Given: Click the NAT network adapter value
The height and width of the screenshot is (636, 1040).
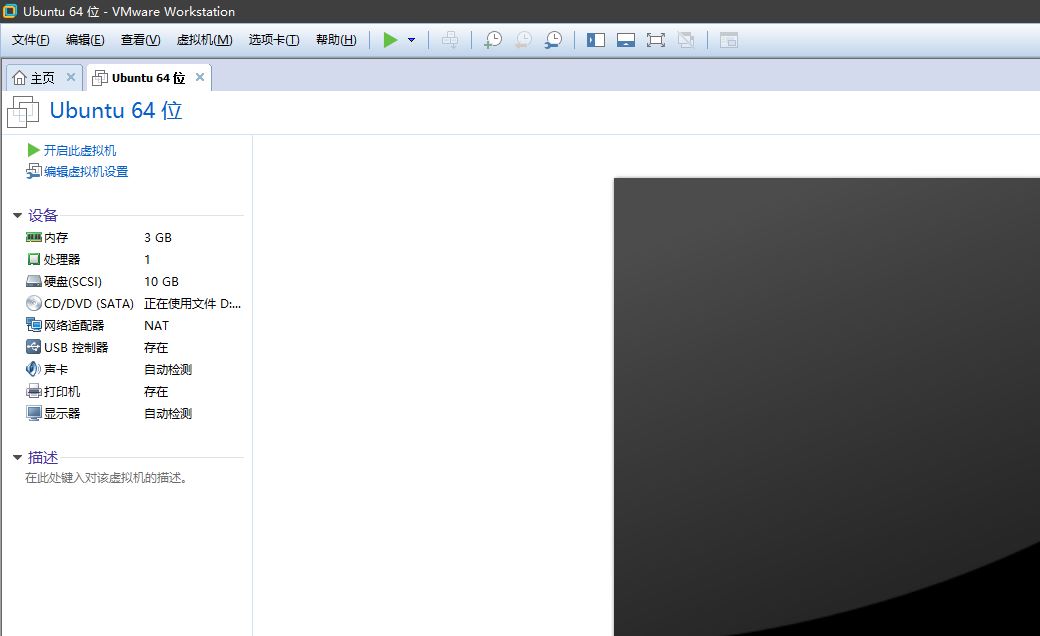Looking at the screenshot, I should (x=157, y=326).
